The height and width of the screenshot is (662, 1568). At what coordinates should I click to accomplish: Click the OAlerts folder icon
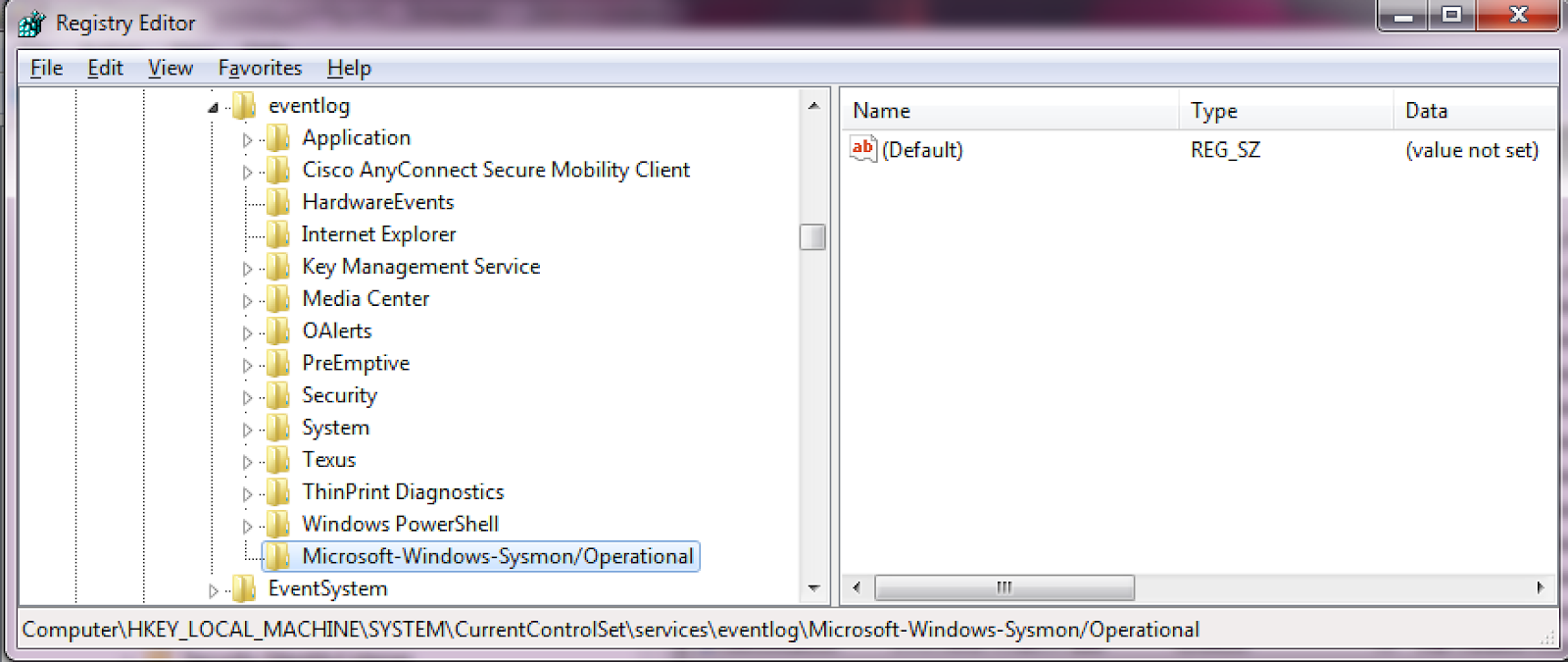[x=278, y=331]
